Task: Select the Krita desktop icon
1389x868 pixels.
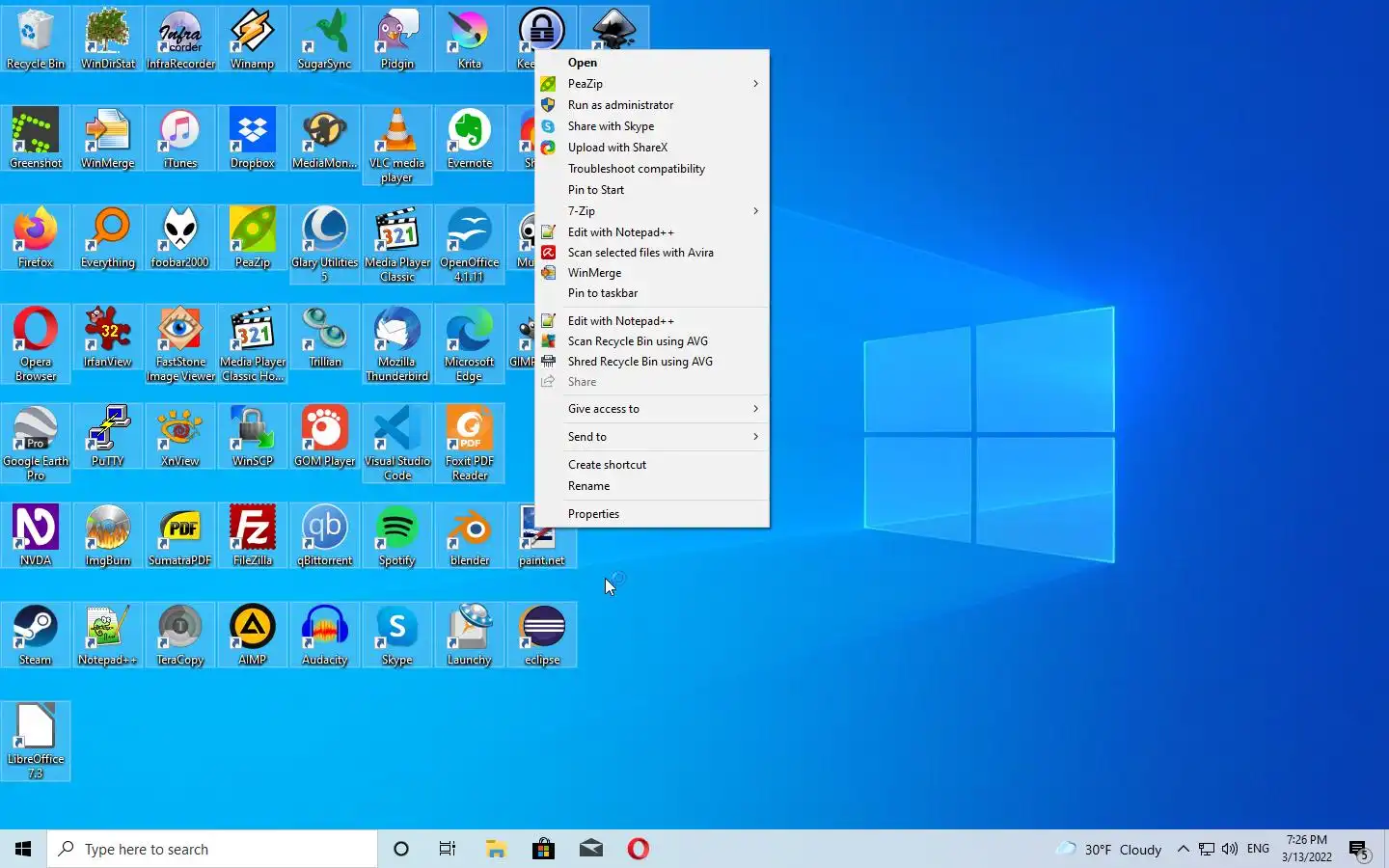Action: pyautogui.click(x=470, y=40)
